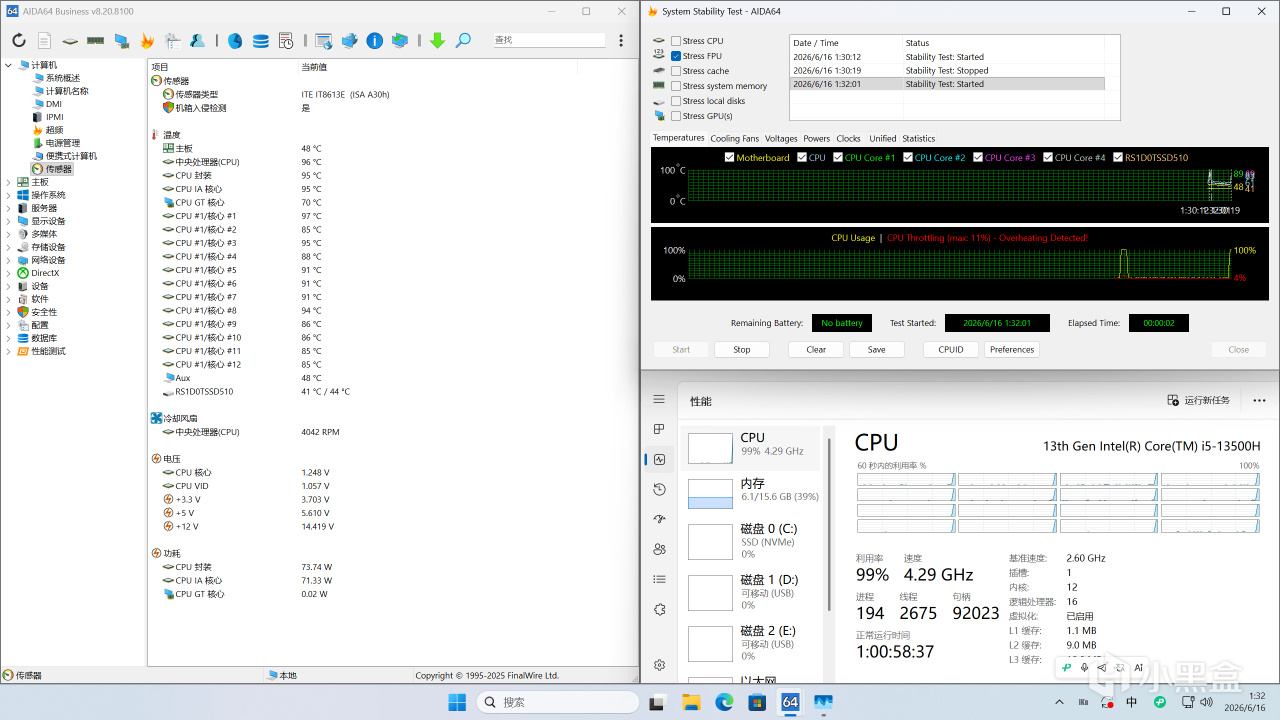Switch to the Clocks tab
Image resolution: width=1280 pixels, height=720 pixels.
click(x=848, y=139)
